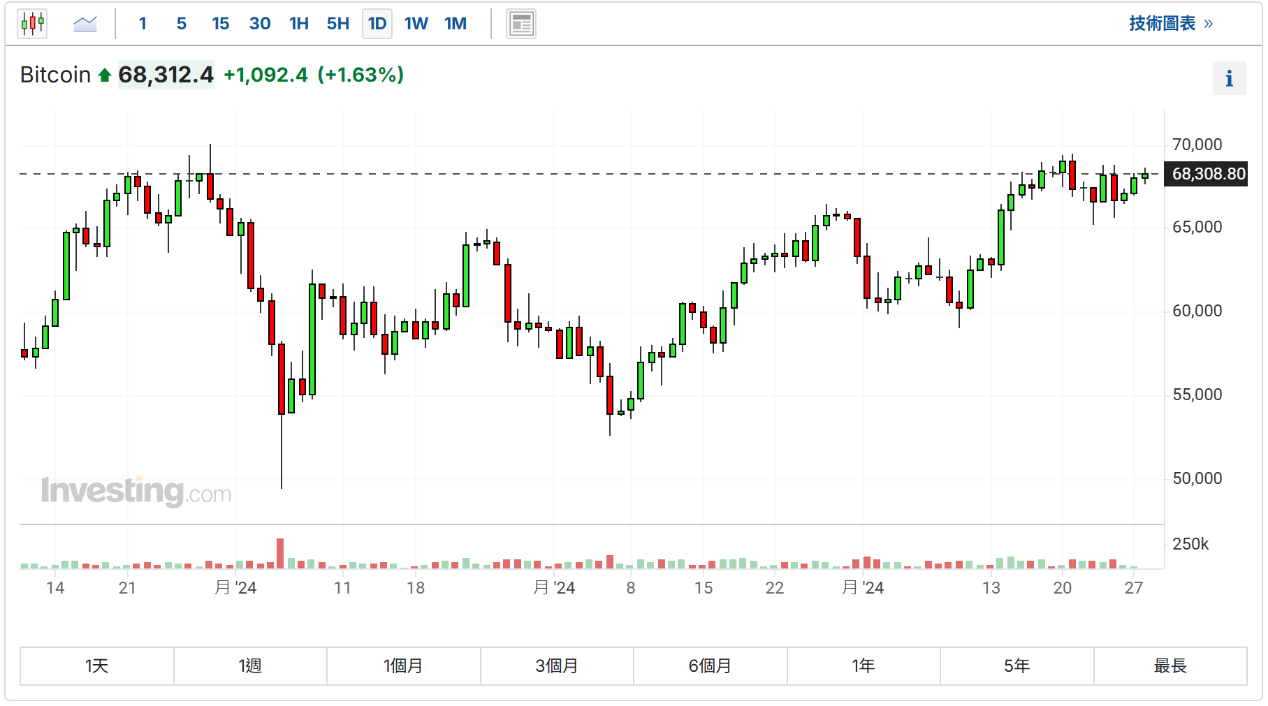Select the active 1D interval
The width and height of the screenshot is (1268, 706).
click(377, 23)
